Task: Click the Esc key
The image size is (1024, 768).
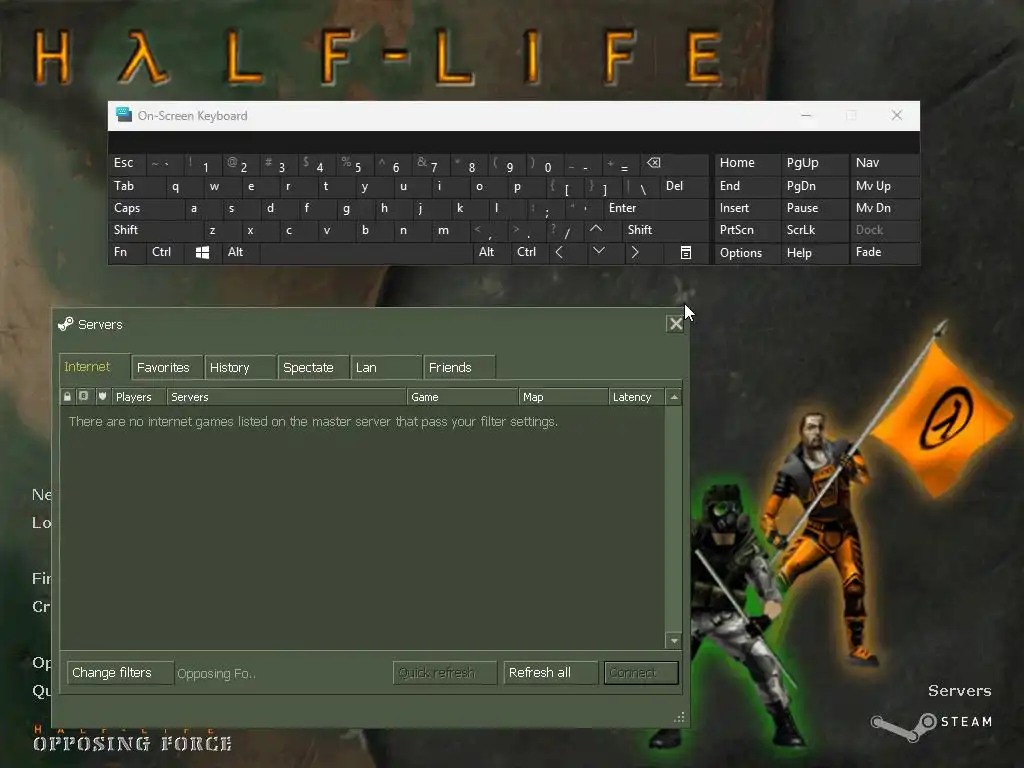Action: (x=127, y=163)
